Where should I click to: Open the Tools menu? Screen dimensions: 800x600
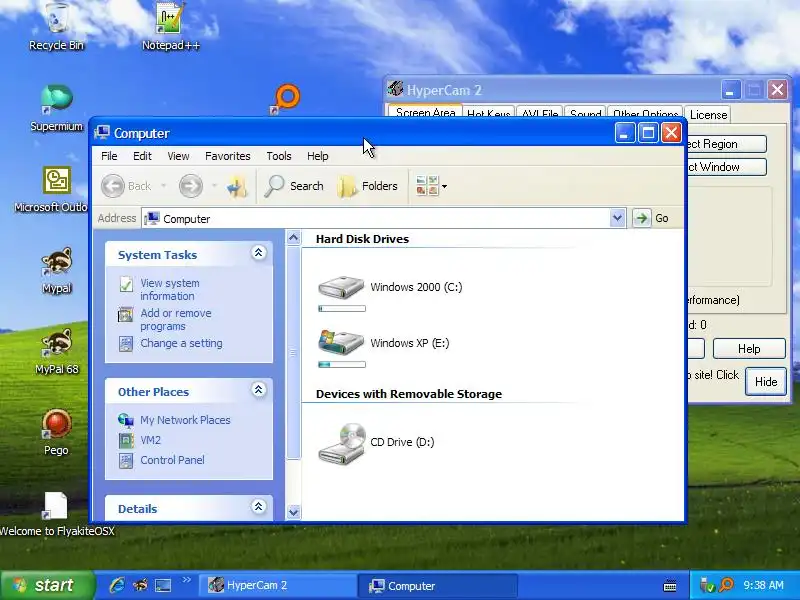point(279,156)
